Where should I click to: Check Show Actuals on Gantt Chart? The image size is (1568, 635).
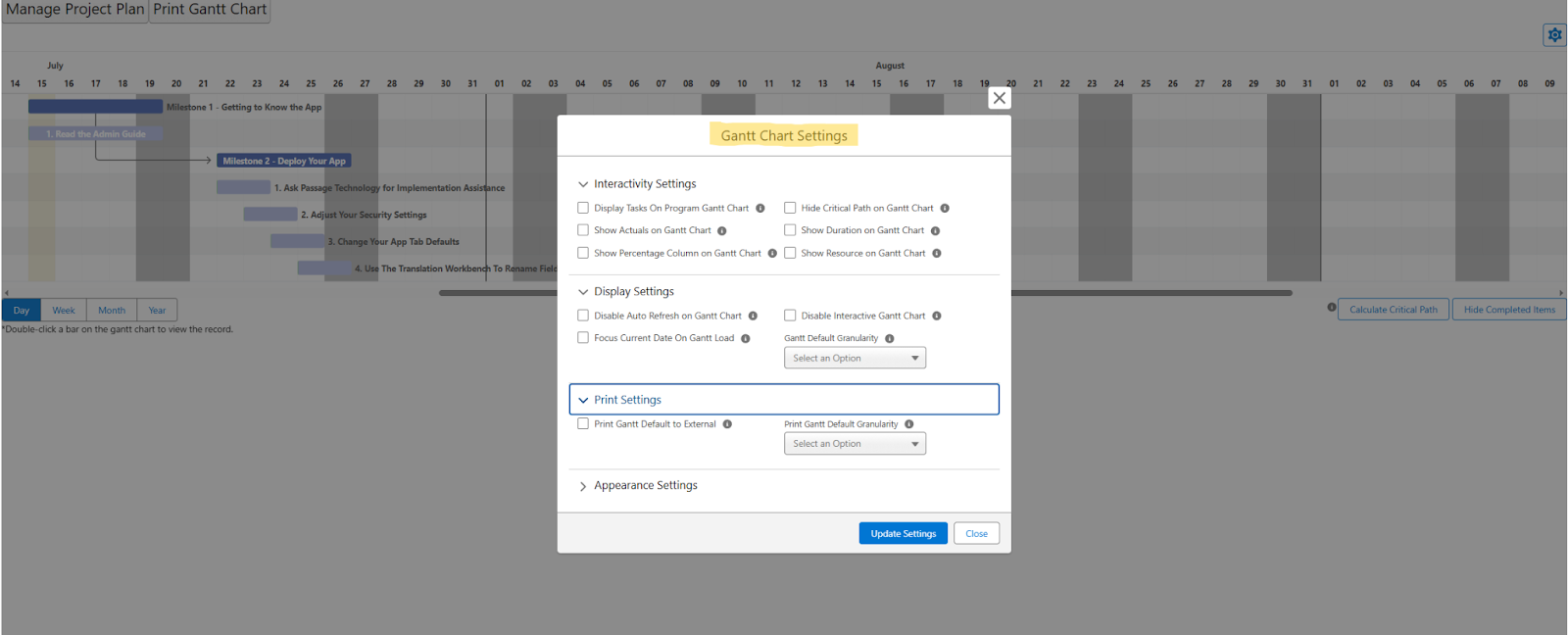point(583,230)
